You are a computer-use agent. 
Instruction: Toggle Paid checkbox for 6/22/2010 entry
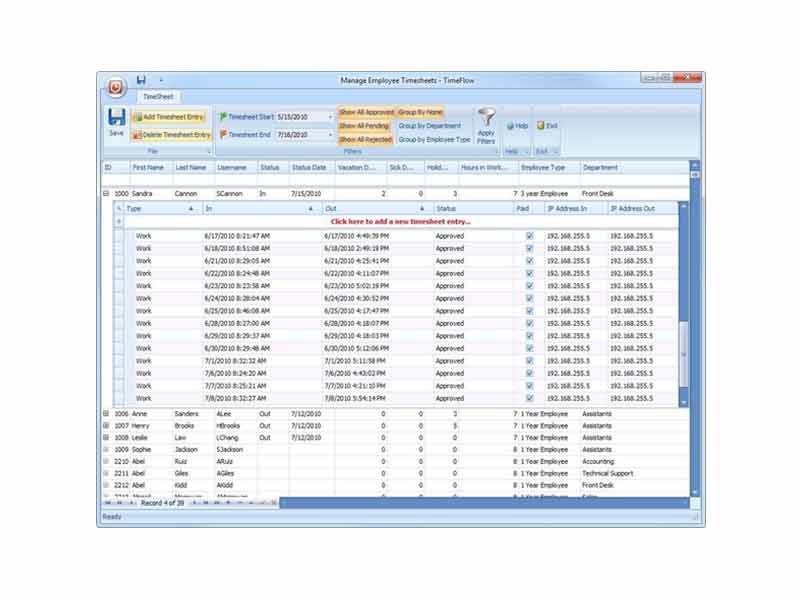click(x=530, y=273)
